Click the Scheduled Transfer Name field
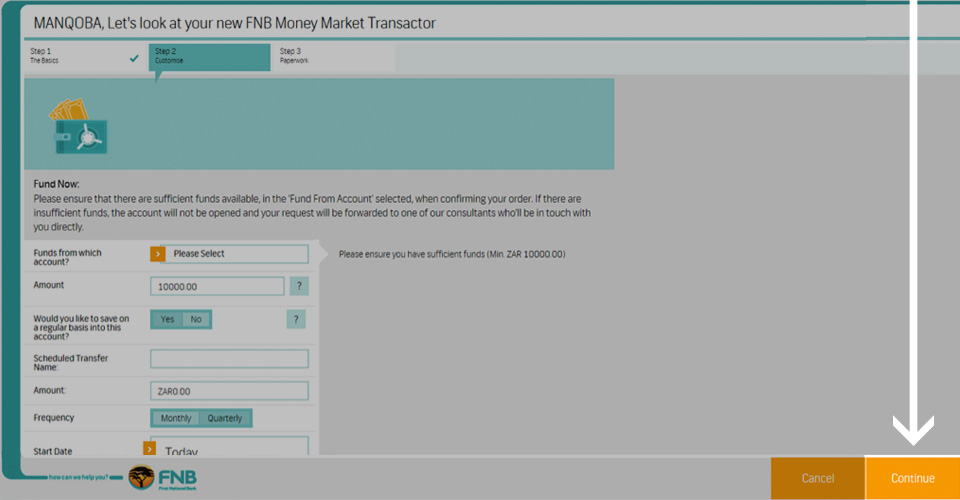The height and width of the screenshot is (500, 960). (x=230, y=359)
